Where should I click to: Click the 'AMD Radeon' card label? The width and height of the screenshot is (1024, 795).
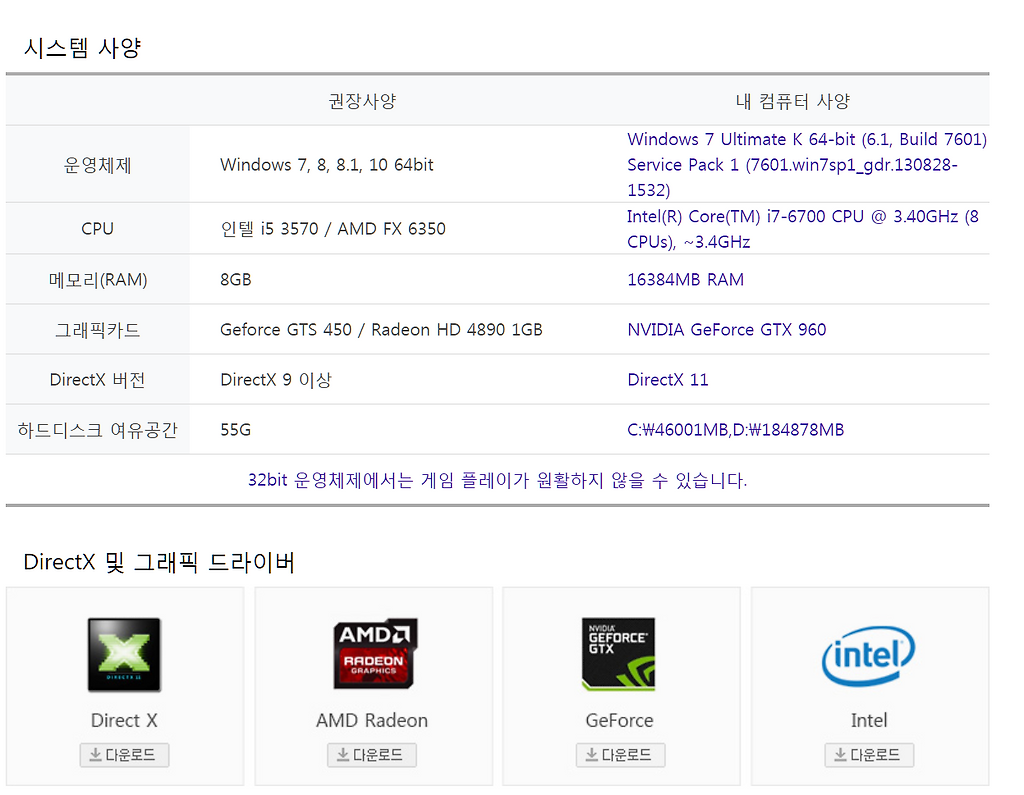(x=372, y=721)
